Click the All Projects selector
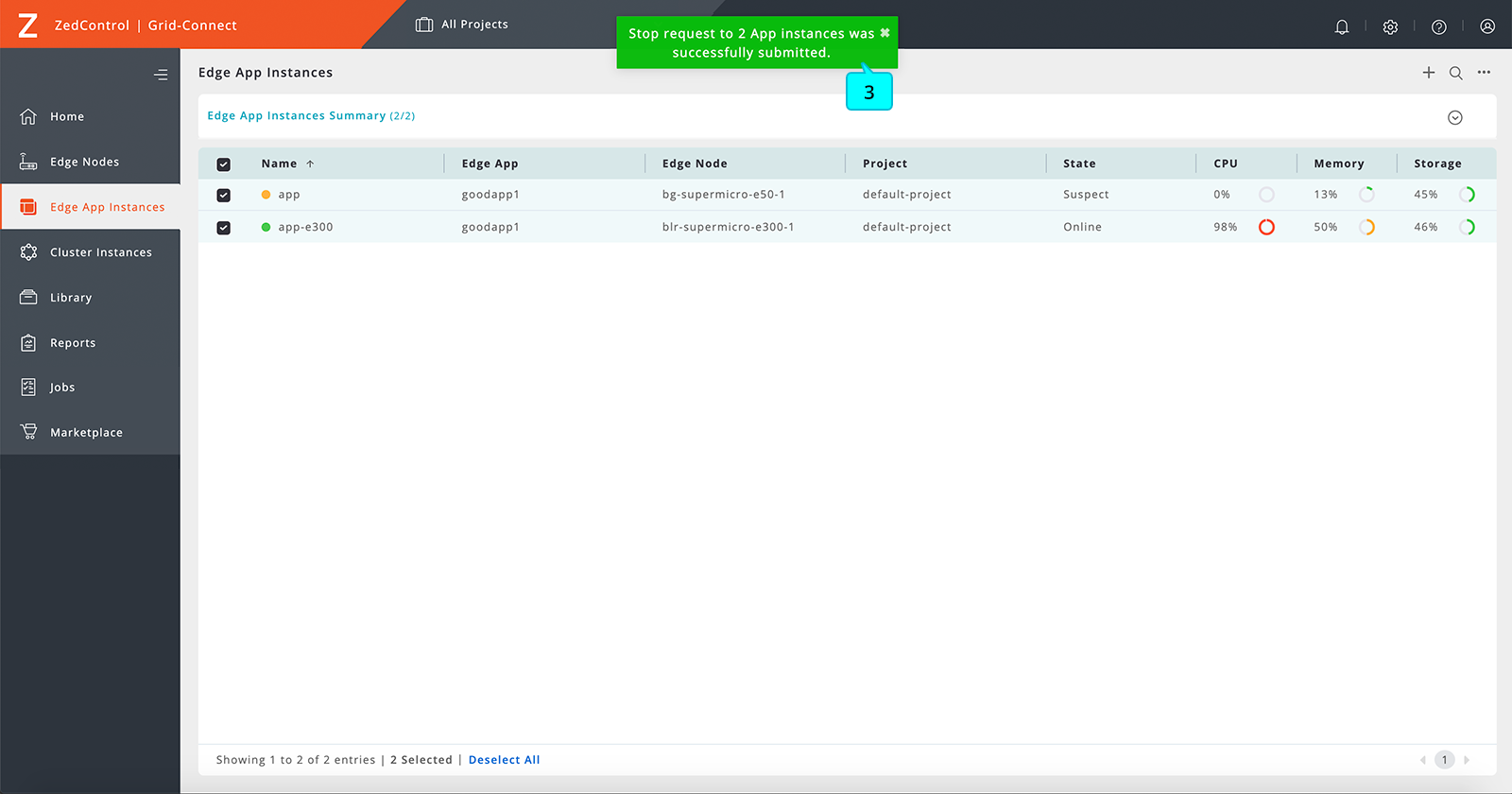The height and width of the screenshot is (794, 1512). pos(462,25)
